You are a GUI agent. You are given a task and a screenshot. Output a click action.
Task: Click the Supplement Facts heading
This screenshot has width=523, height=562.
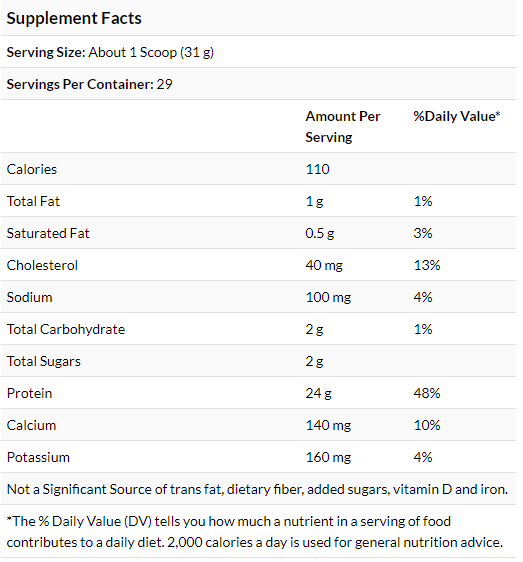coord(74,18)
